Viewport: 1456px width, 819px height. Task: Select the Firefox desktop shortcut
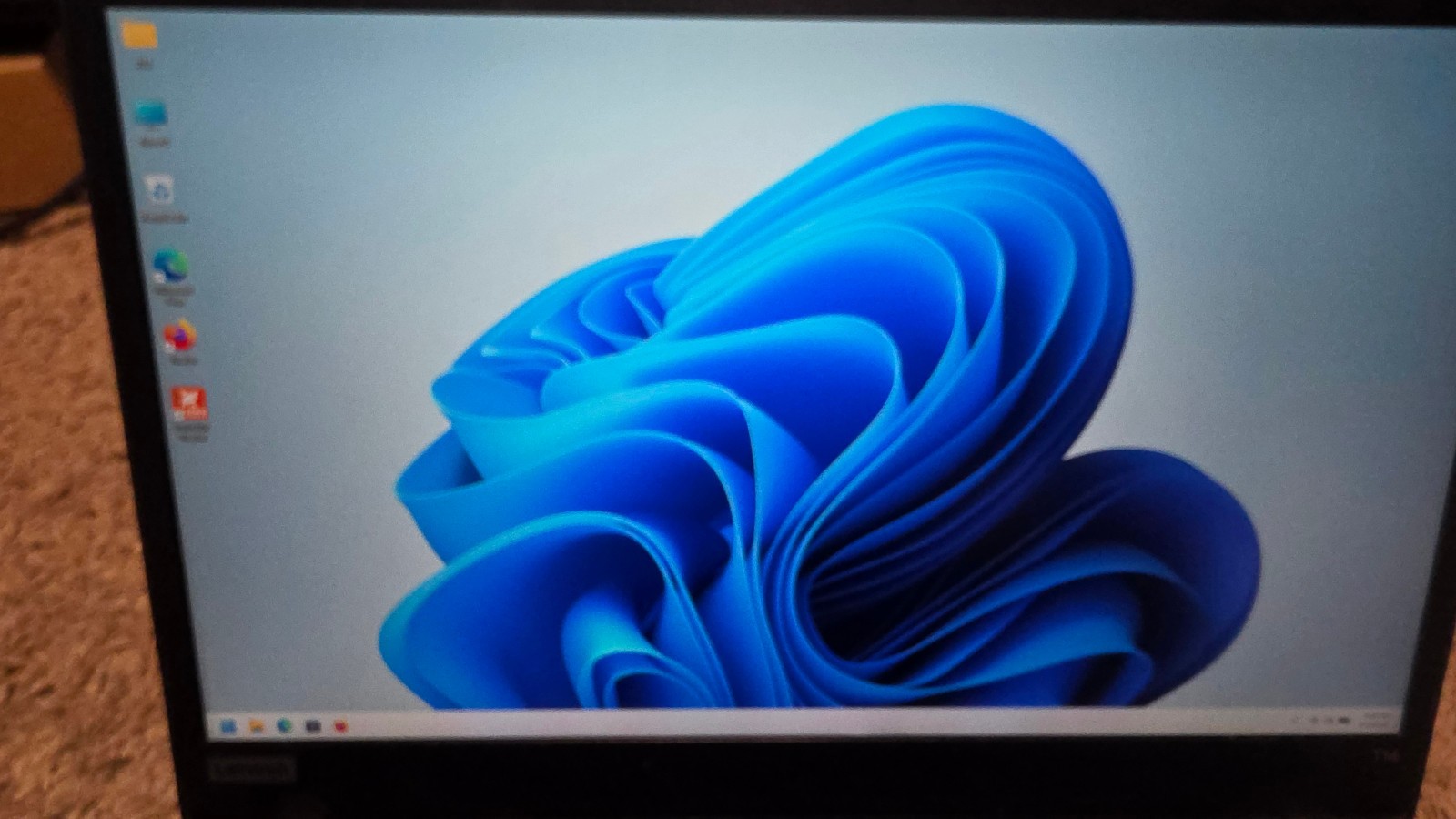(x=180, y=336)
